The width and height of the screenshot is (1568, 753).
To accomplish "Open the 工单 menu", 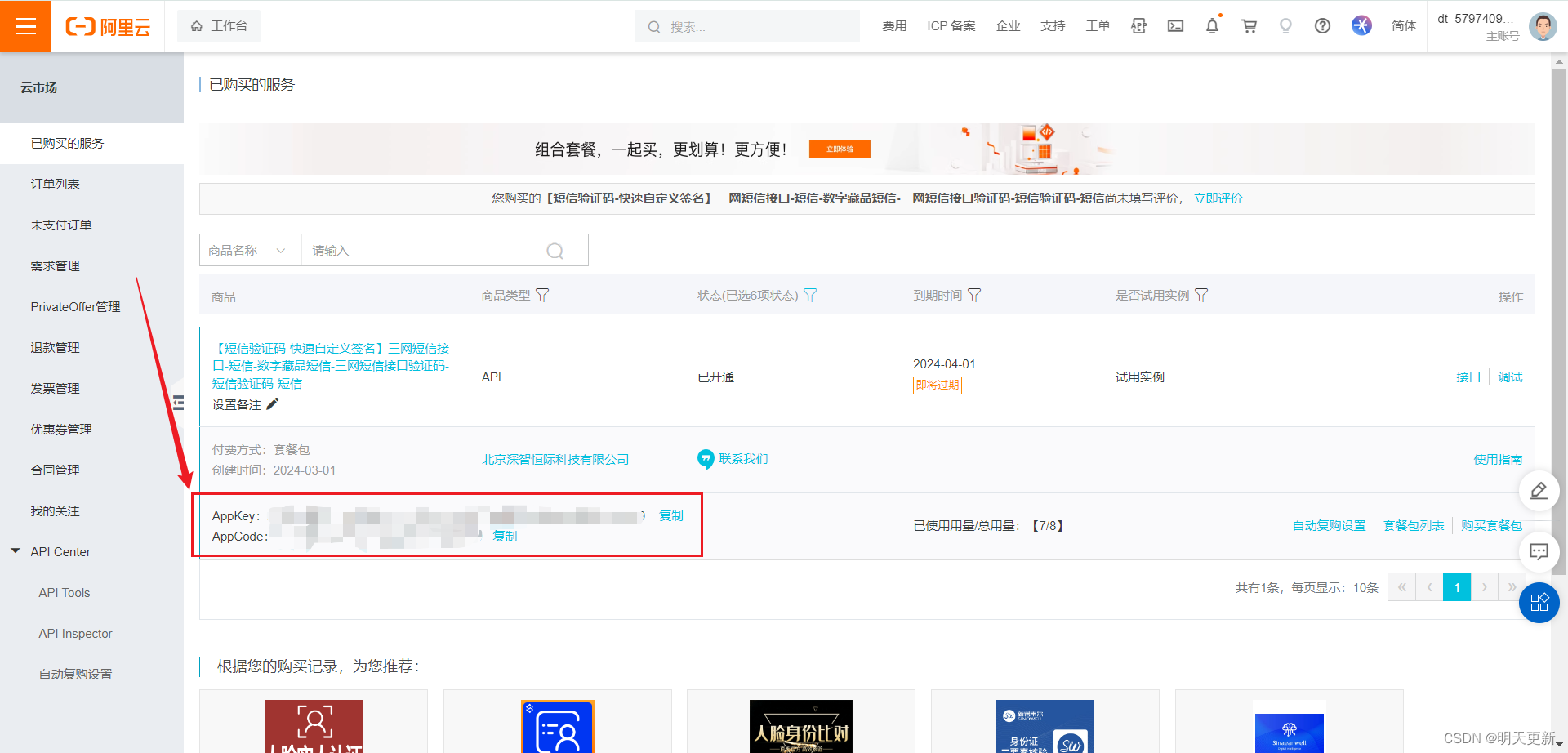I will pos(1098,26).
